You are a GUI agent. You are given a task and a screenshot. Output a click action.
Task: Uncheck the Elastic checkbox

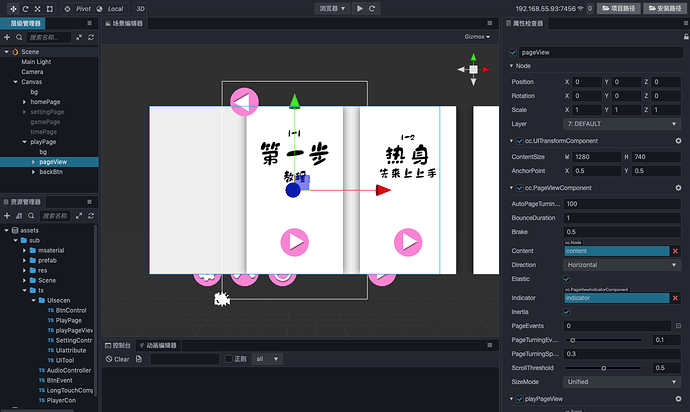click(566, 279)
